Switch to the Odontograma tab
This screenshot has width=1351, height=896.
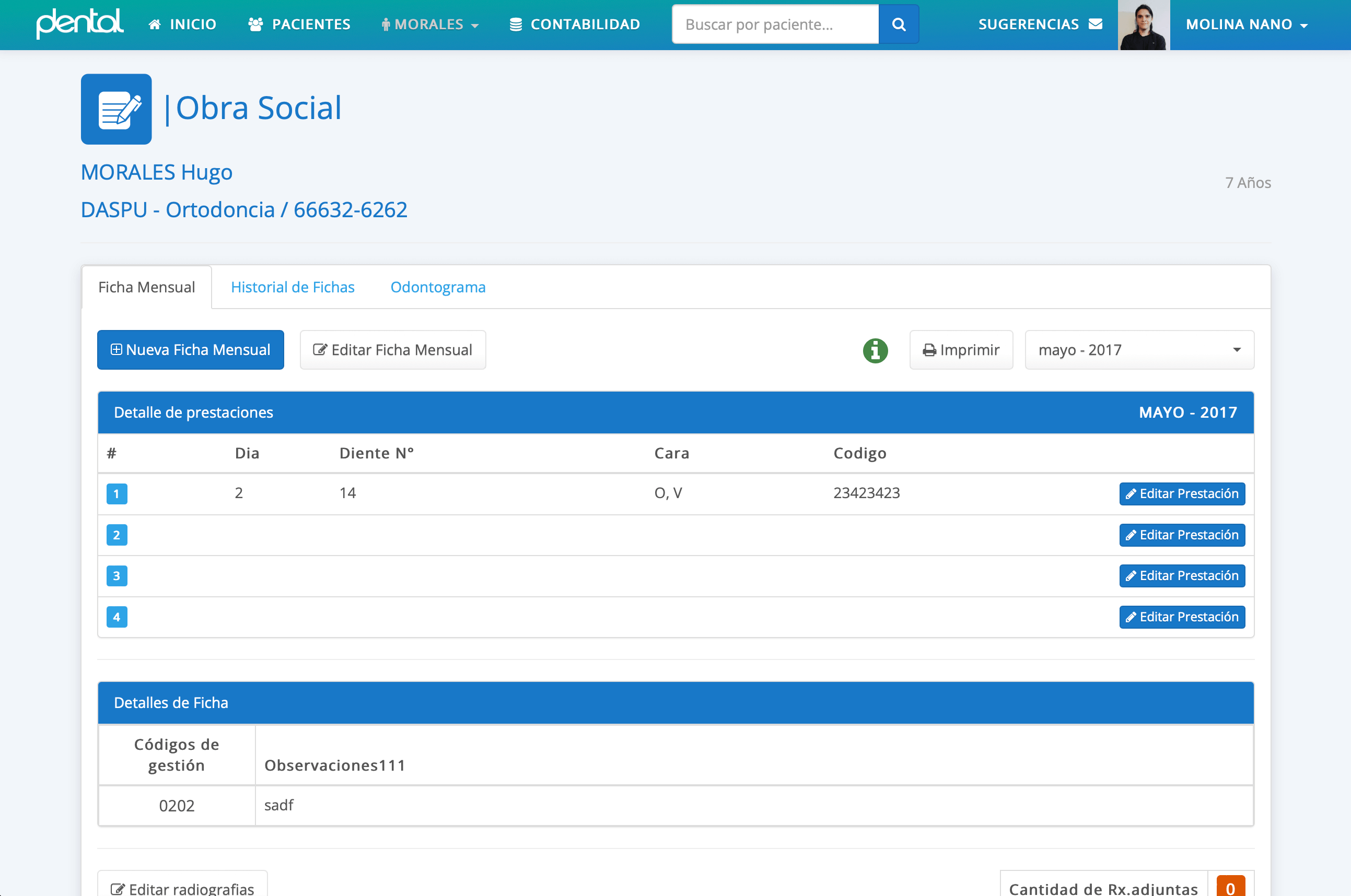coord(437,287)
